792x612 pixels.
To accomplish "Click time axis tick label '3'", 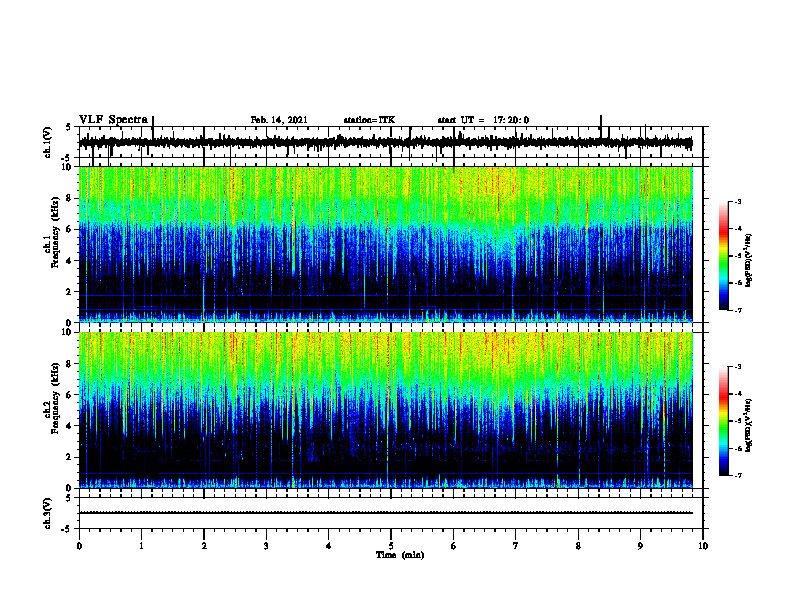I will click(x=266, y=546).
